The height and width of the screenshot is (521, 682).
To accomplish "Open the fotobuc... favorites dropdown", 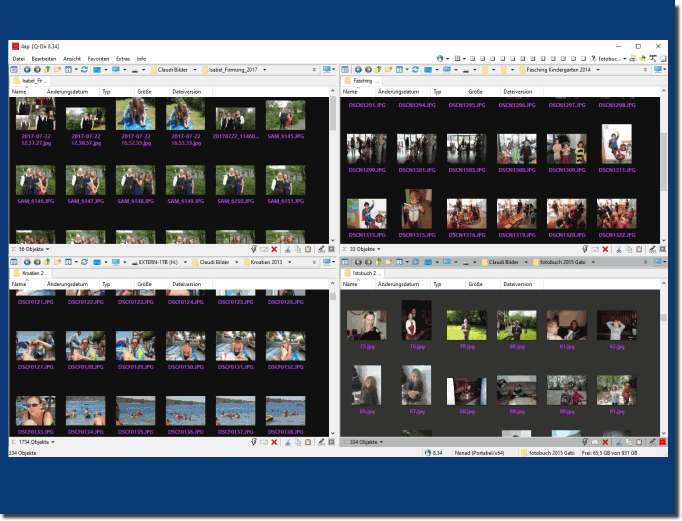I will 625,59.
